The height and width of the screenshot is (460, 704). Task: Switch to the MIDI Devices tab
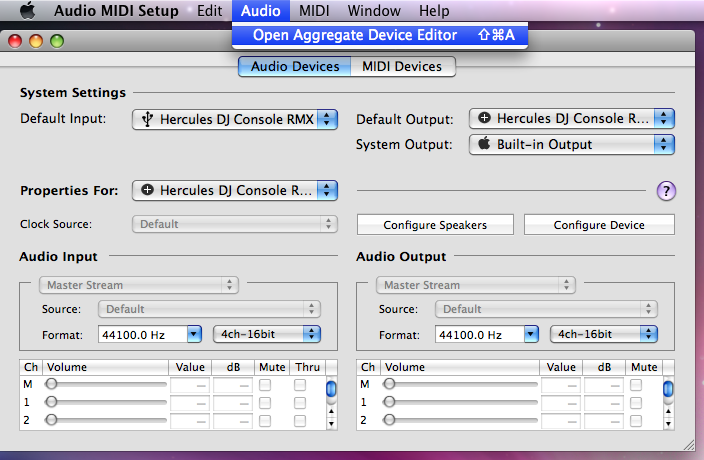[402, 67]
